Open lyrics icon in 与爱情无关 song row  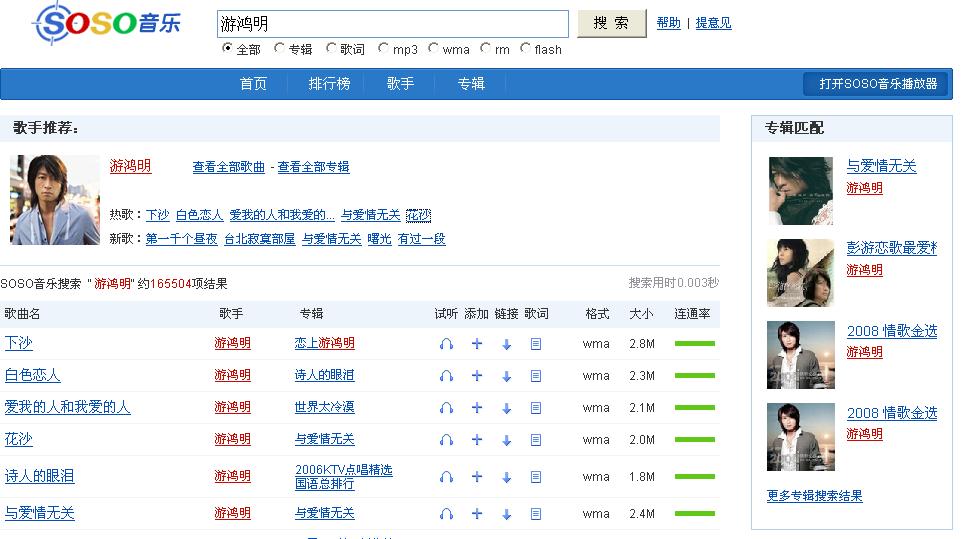tap(536, 514)
